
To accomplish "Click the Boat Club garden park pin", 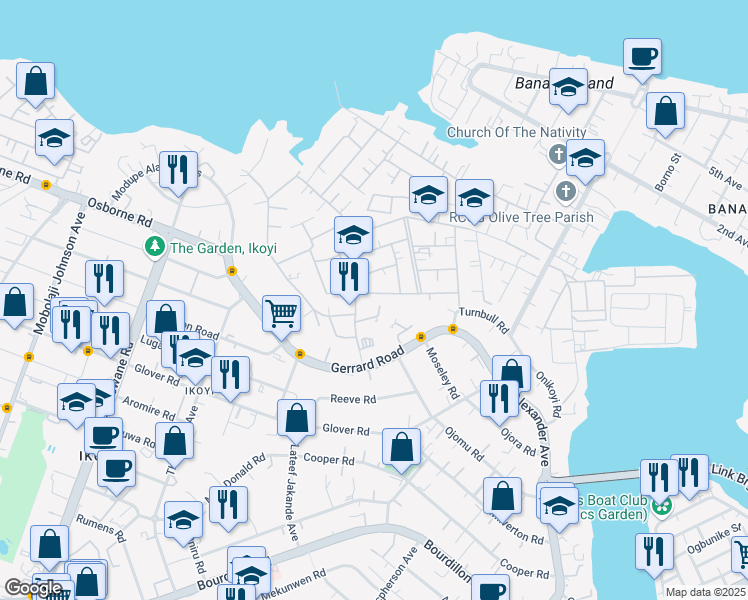I will coord(662,507).
